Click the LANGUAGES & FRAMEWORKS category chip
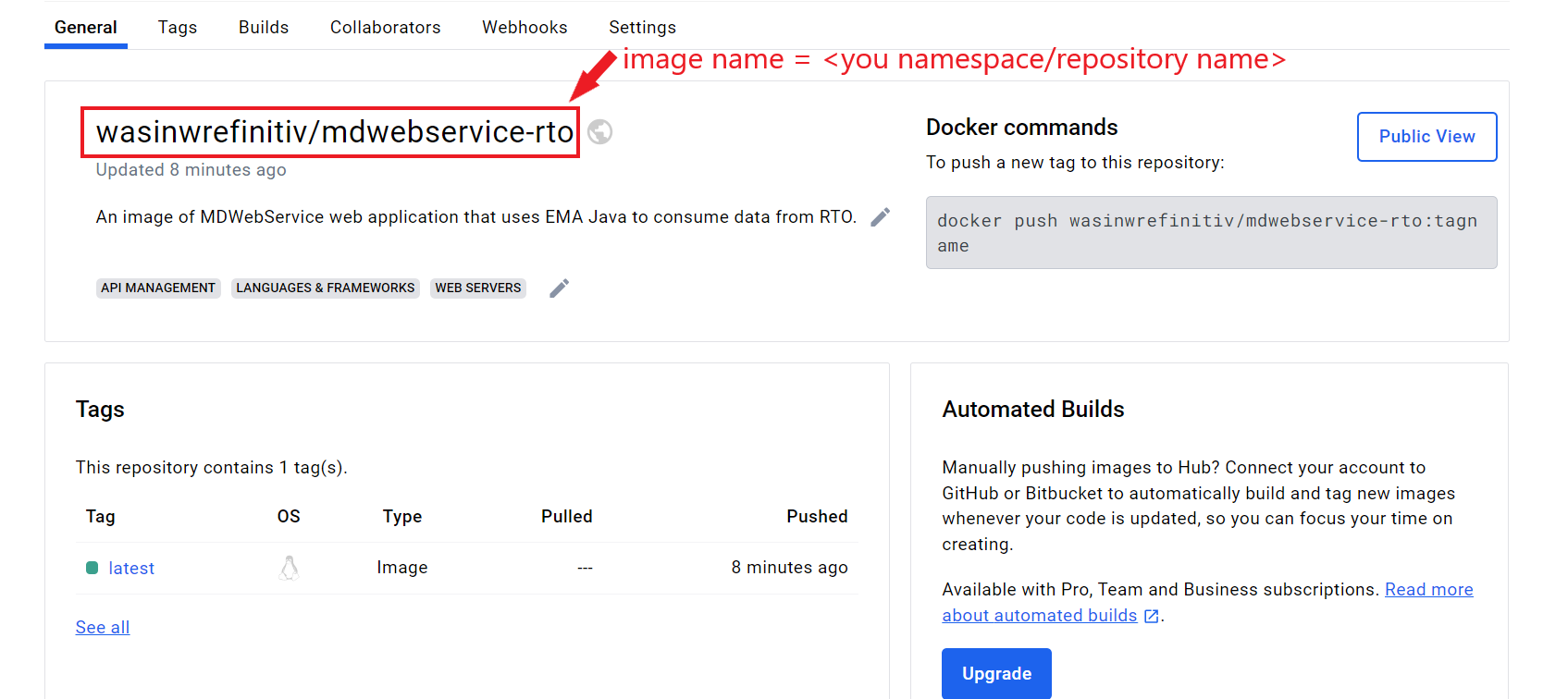 pos(326,288)
